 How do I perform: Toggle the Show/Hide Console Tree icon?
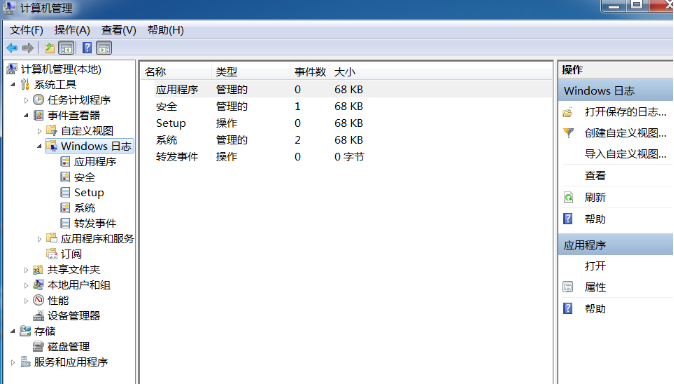pyautogui.click(x=66, y=48)
